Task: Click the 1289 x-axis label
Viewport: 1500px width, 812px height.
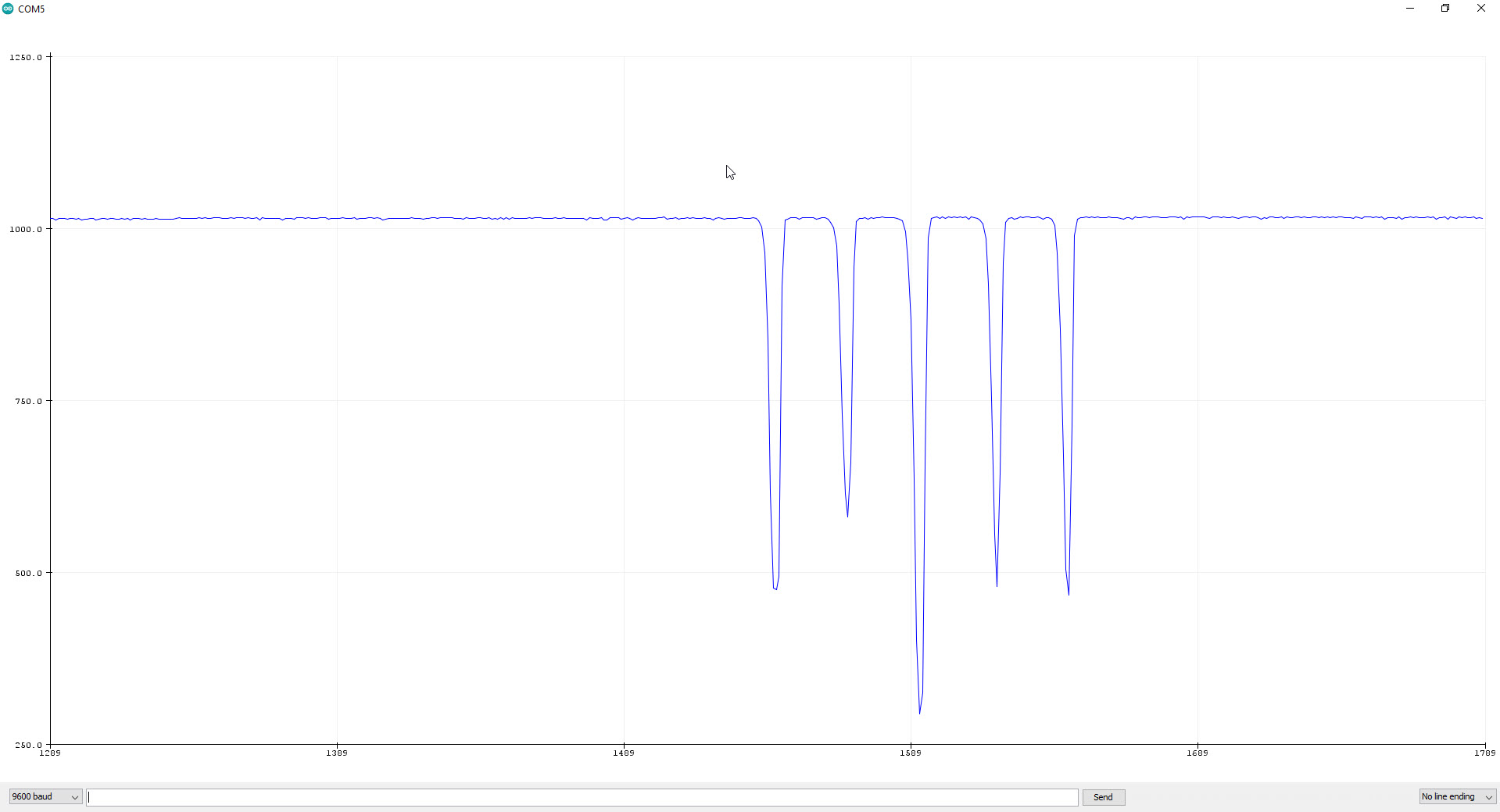Action: point(50,753)
